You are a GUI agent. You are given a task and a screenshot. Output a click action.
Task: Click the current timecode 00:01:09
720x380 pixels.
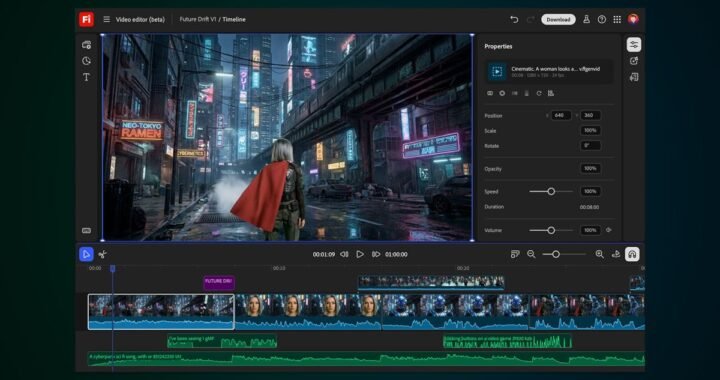coord(324,254)
